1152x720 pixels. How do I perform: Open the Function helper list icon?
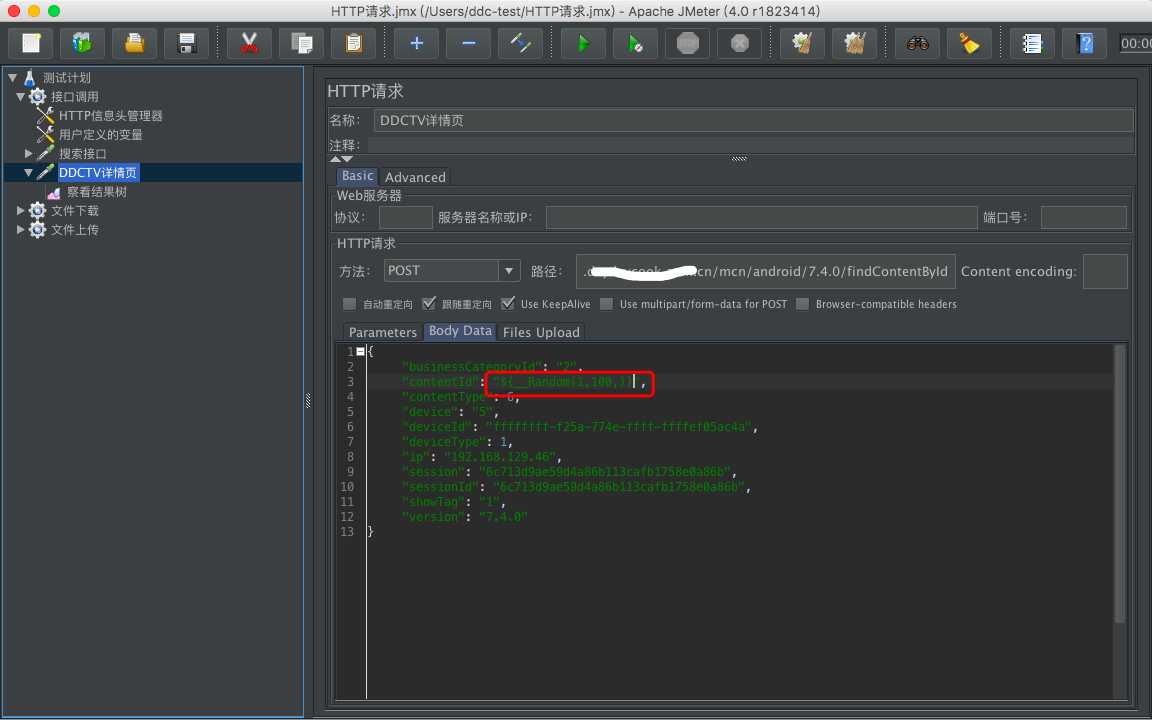pyautogui.click(x=1032, y=43)
